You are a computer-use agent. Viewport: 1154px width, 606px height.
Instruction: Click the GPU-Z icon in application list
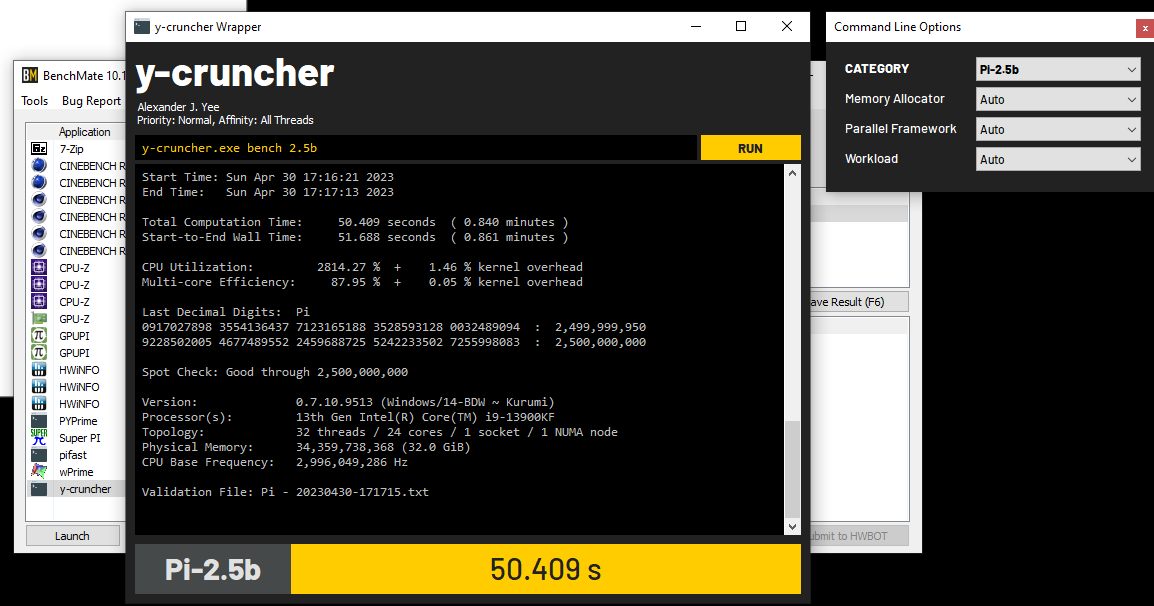(x=39, y=319)
